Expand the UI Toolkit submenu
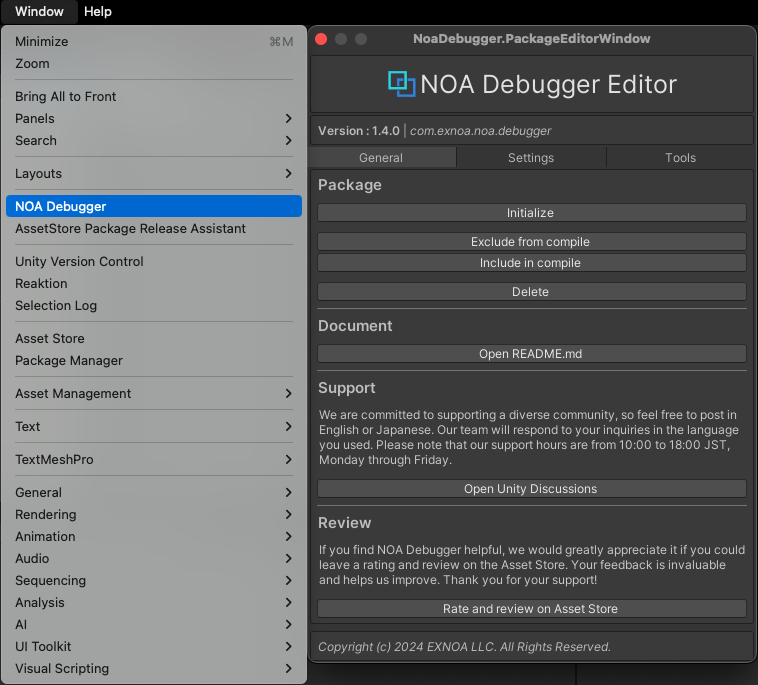 [154, 646]
